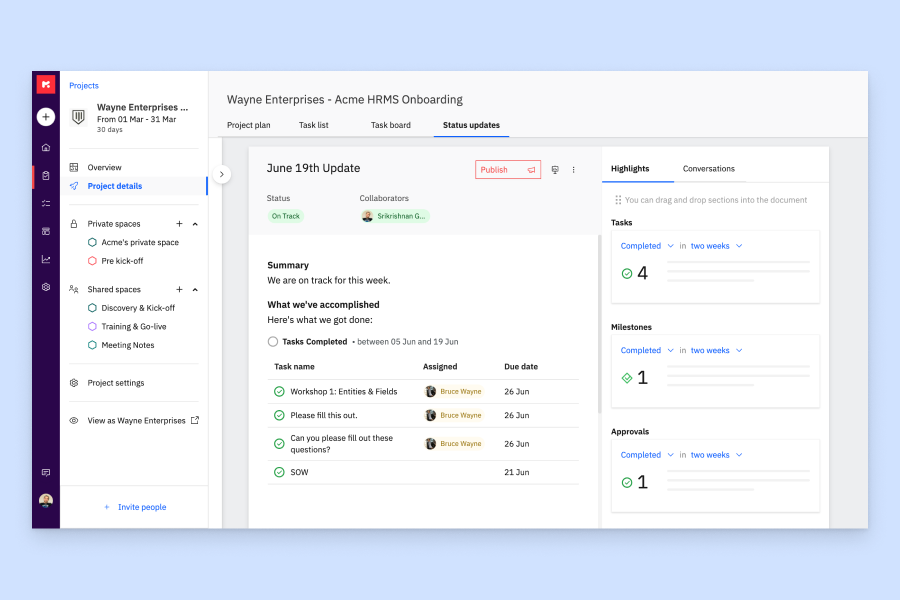The image size is (900, 600).
Task: Open the task checklist icon in sidebar
Action: point(46,203)
